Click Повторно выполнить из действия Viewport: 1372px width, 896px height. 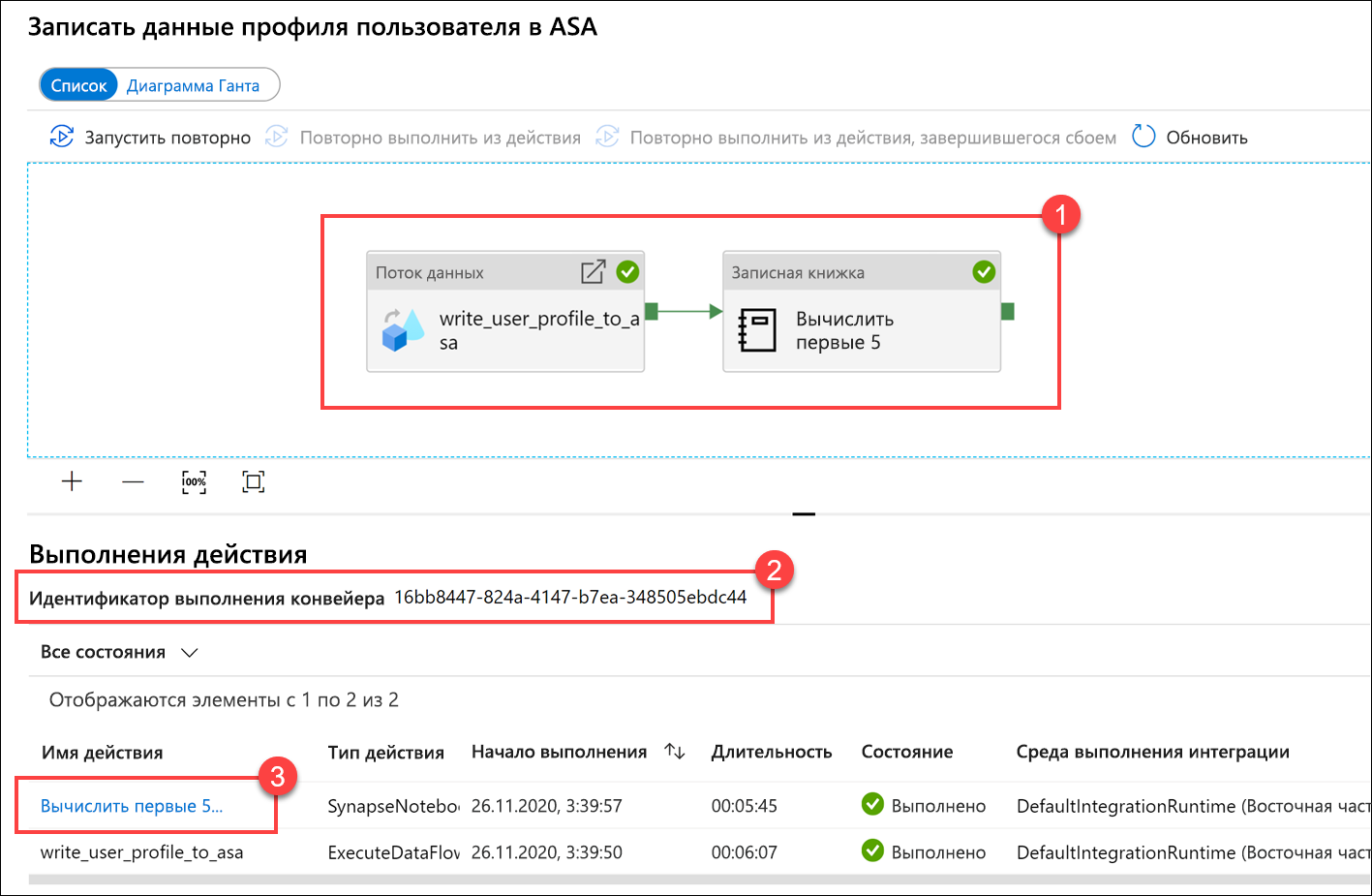tap(440, 138)
